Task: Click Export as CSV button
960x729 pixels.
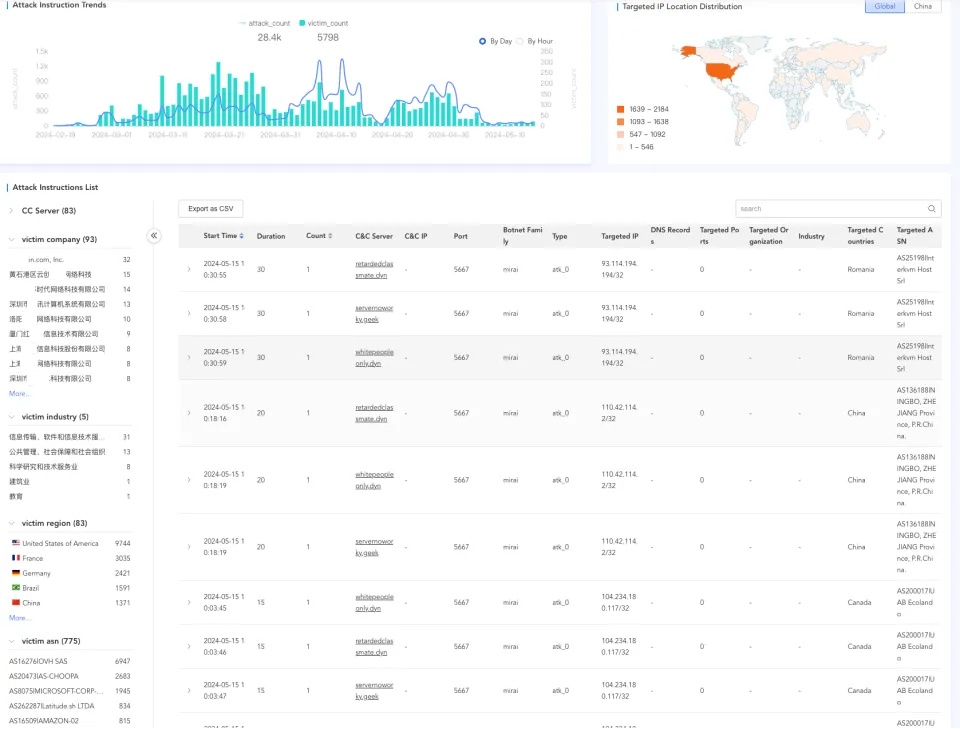Action: 211,209
